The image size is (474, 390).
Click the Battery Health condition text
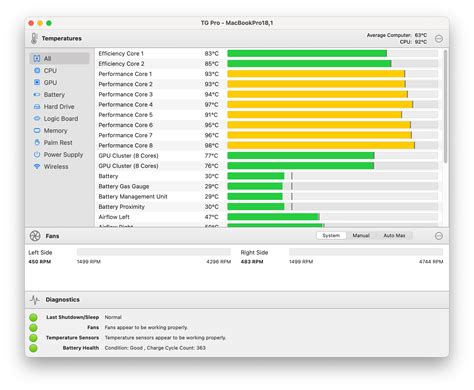click(x=155, y=348)
